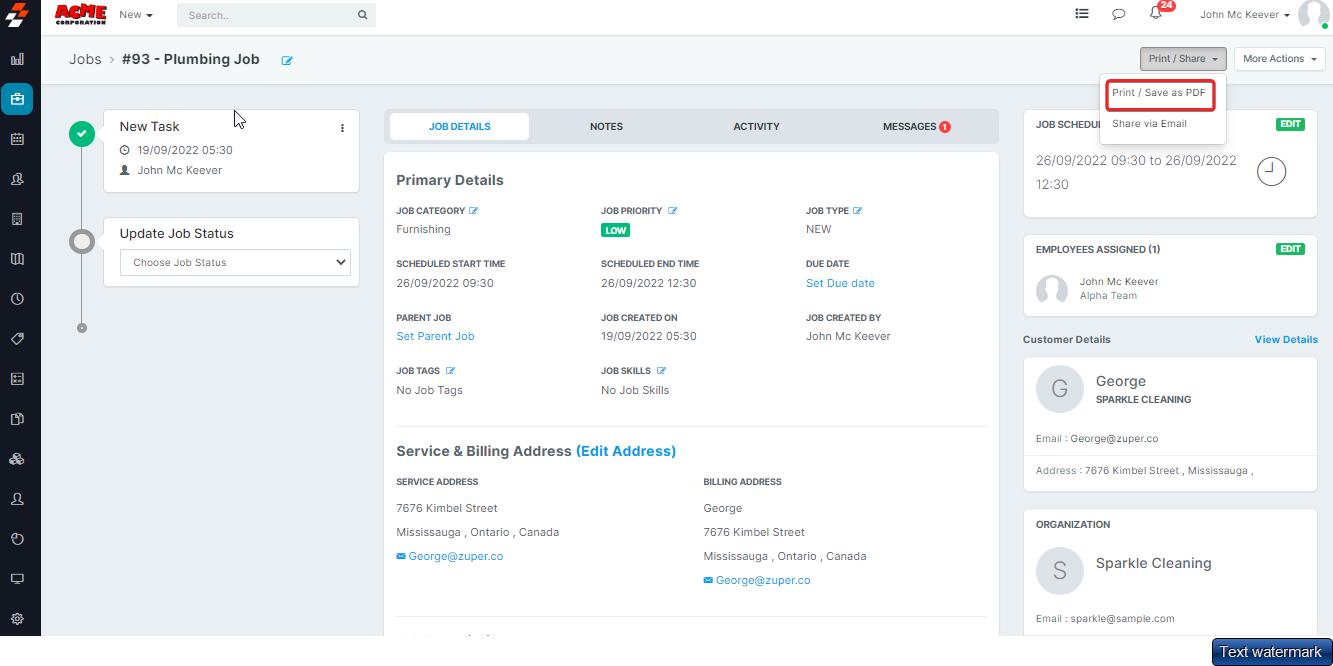Viewport: 1333px width, 666px height.
Task: Click the Set Due date link
Action: (840, 283)
